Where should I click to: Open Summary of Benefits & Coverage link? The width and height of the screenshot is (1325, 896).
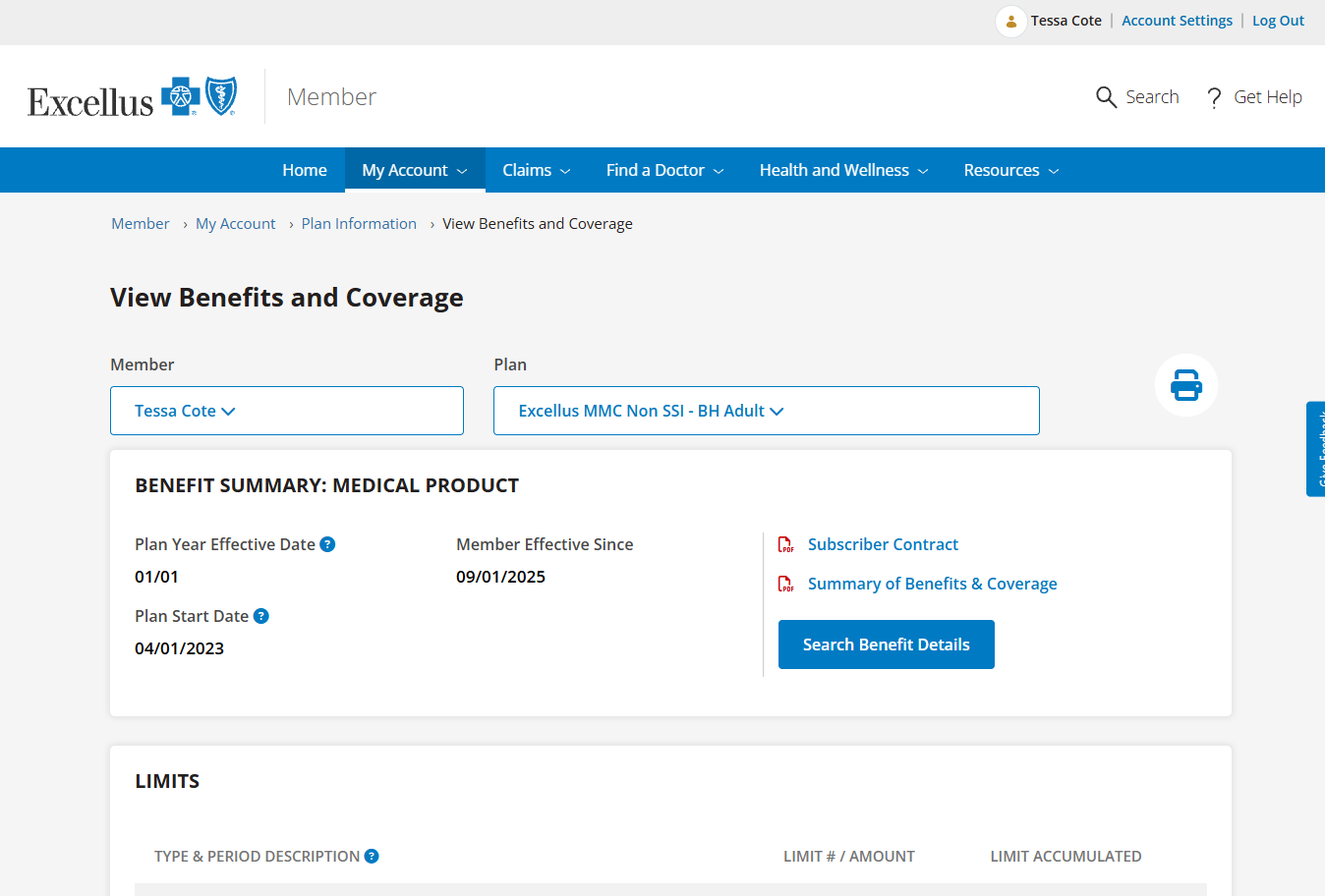point(933,584)
